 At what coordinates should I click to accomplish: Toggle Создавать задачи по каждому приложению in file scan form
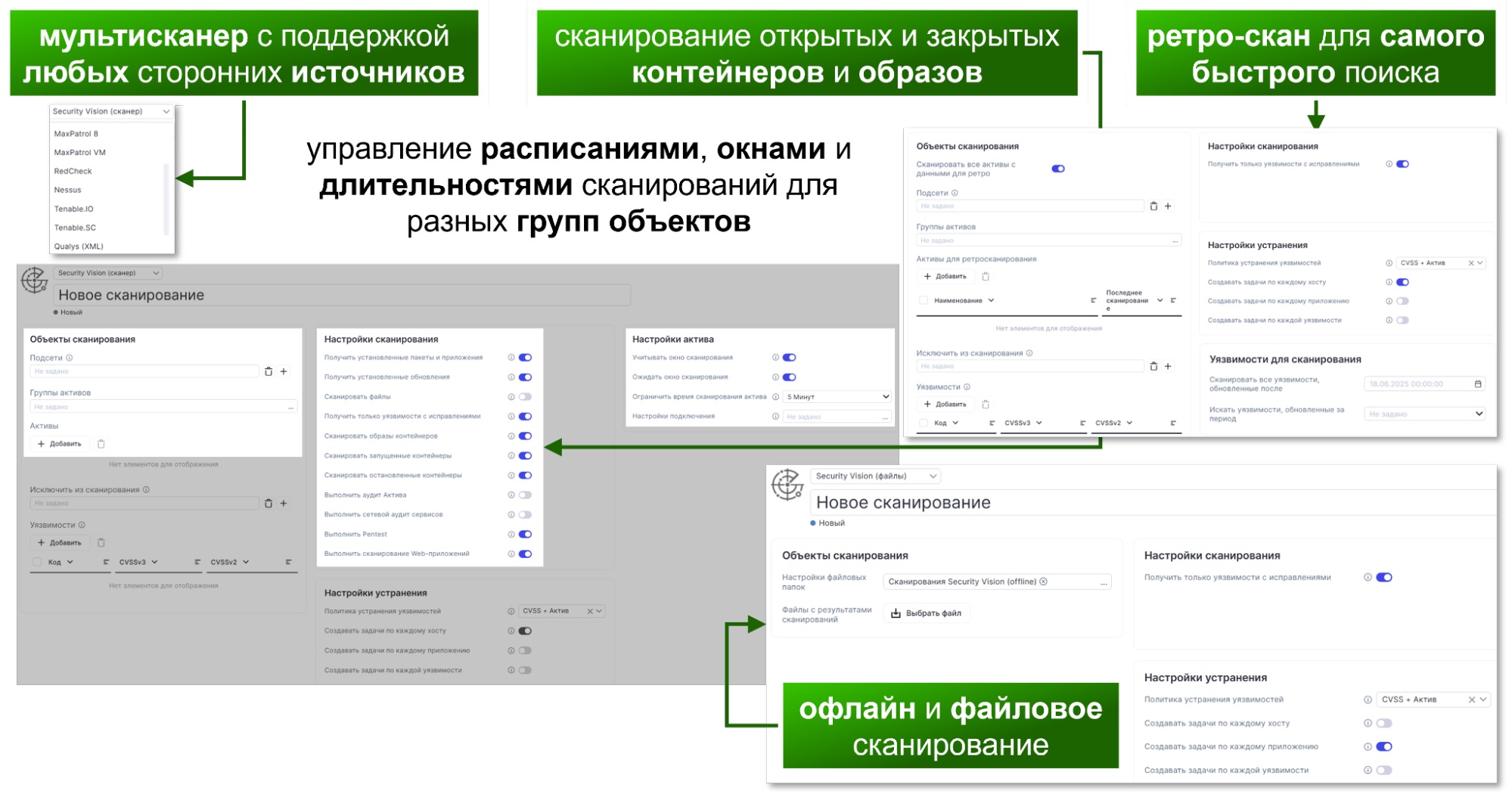(x=1384, y=746)
